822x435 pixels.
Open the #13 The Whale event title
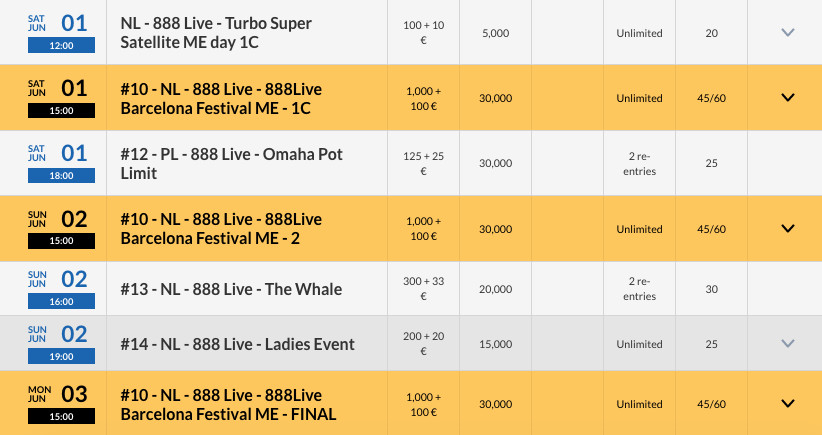[x=231, y=289]
